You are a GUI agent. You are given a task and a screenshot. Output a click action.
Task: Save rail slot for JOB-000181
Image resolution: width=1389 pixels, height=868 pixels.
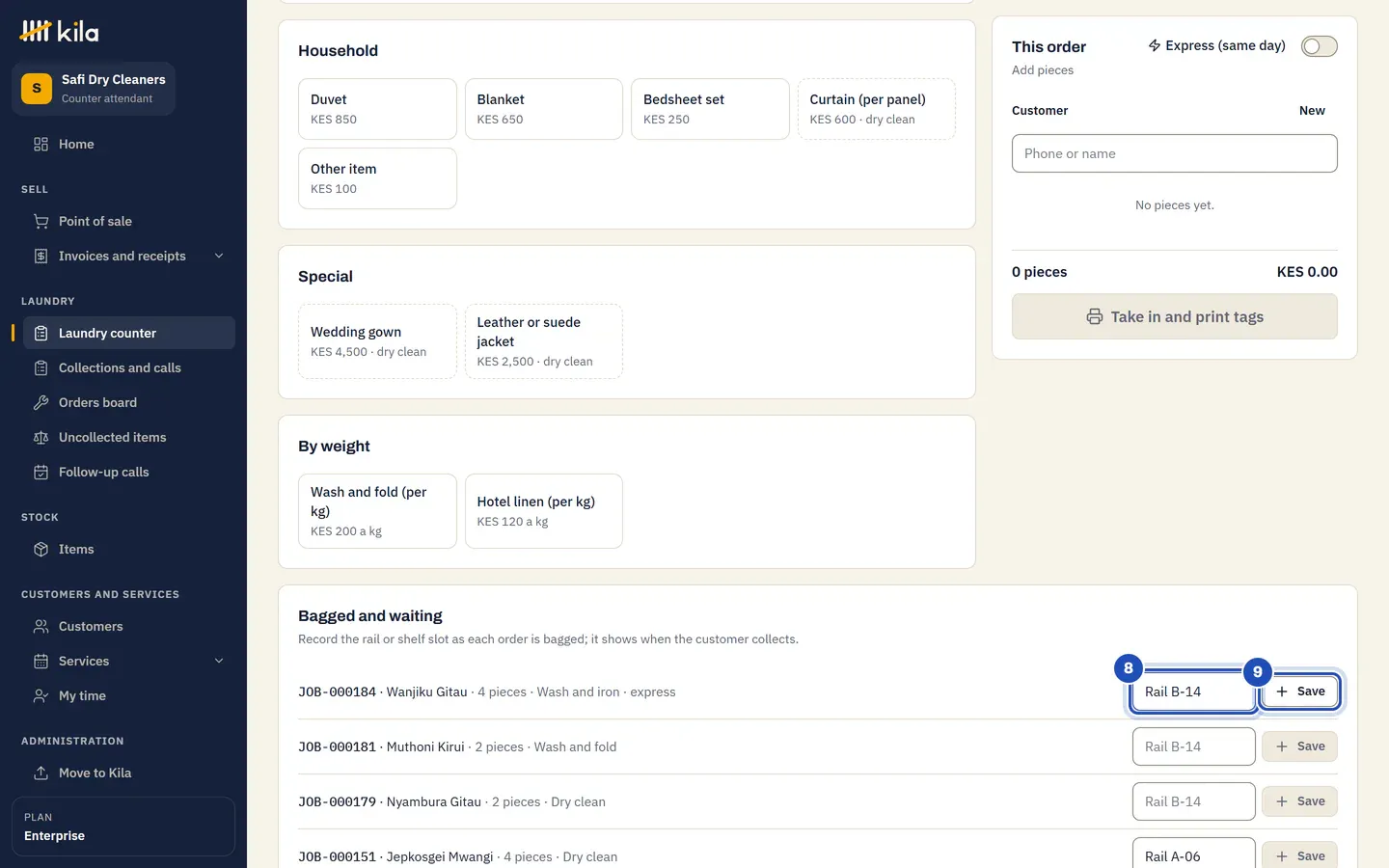(x=1299, y=746)
